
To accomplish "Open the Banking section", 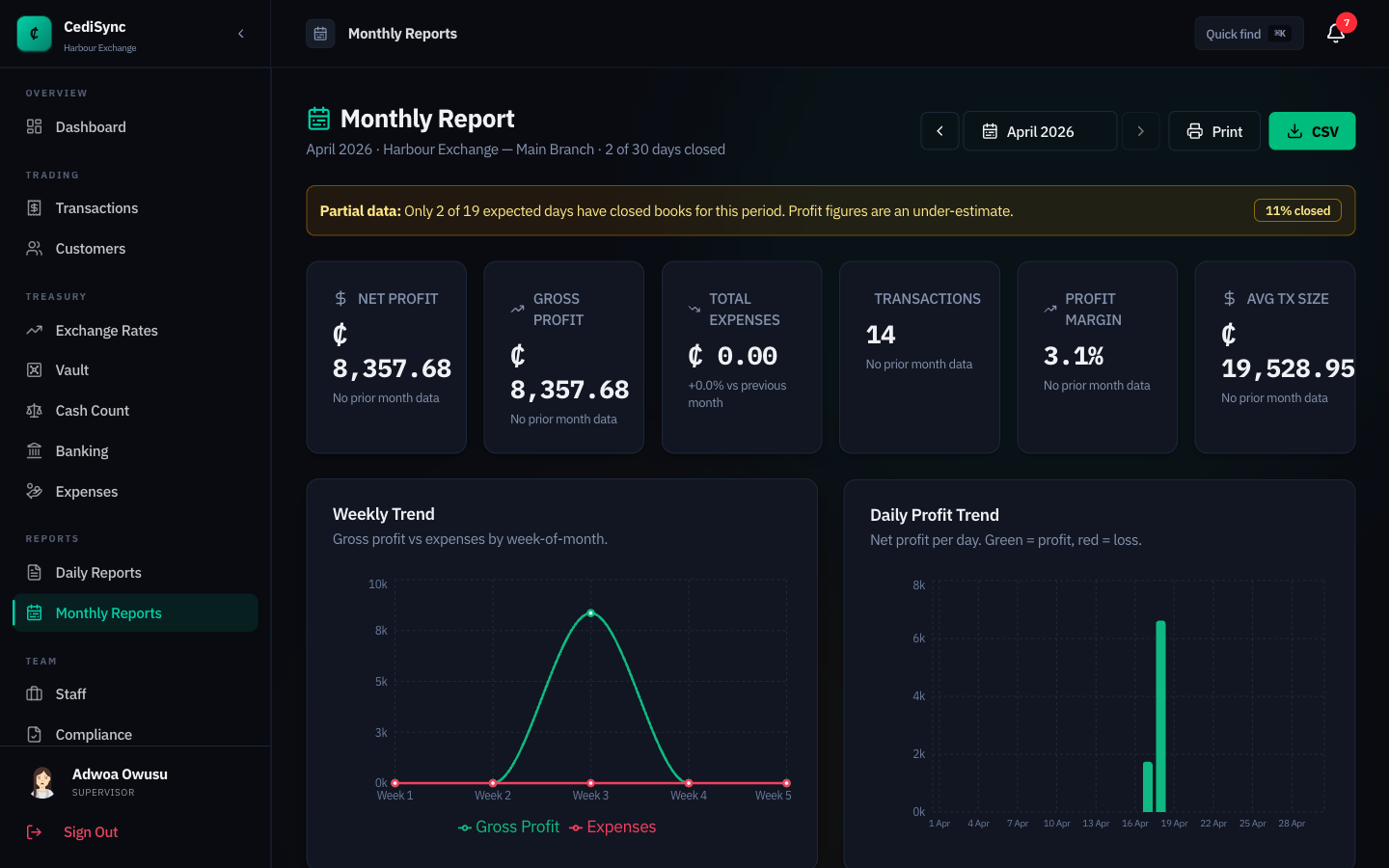I will 80,450.
